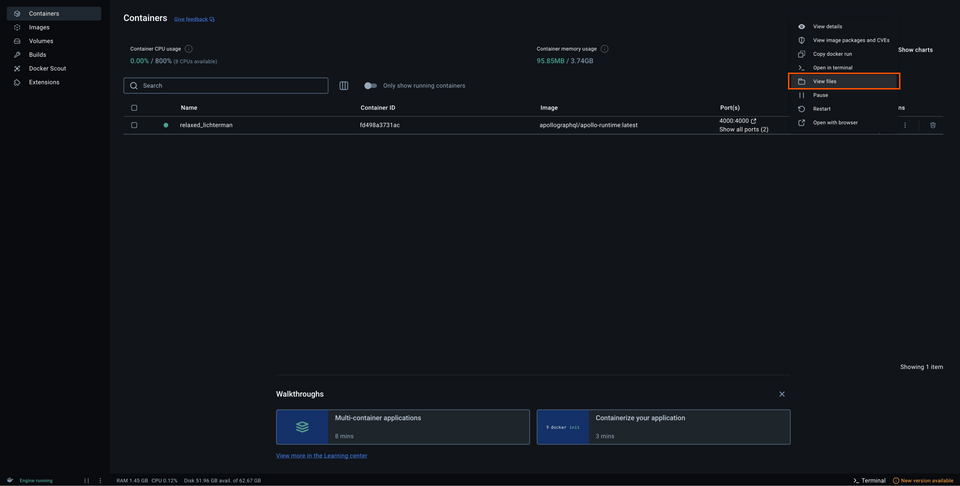Expand Show all ports (2)

[743, 129]
